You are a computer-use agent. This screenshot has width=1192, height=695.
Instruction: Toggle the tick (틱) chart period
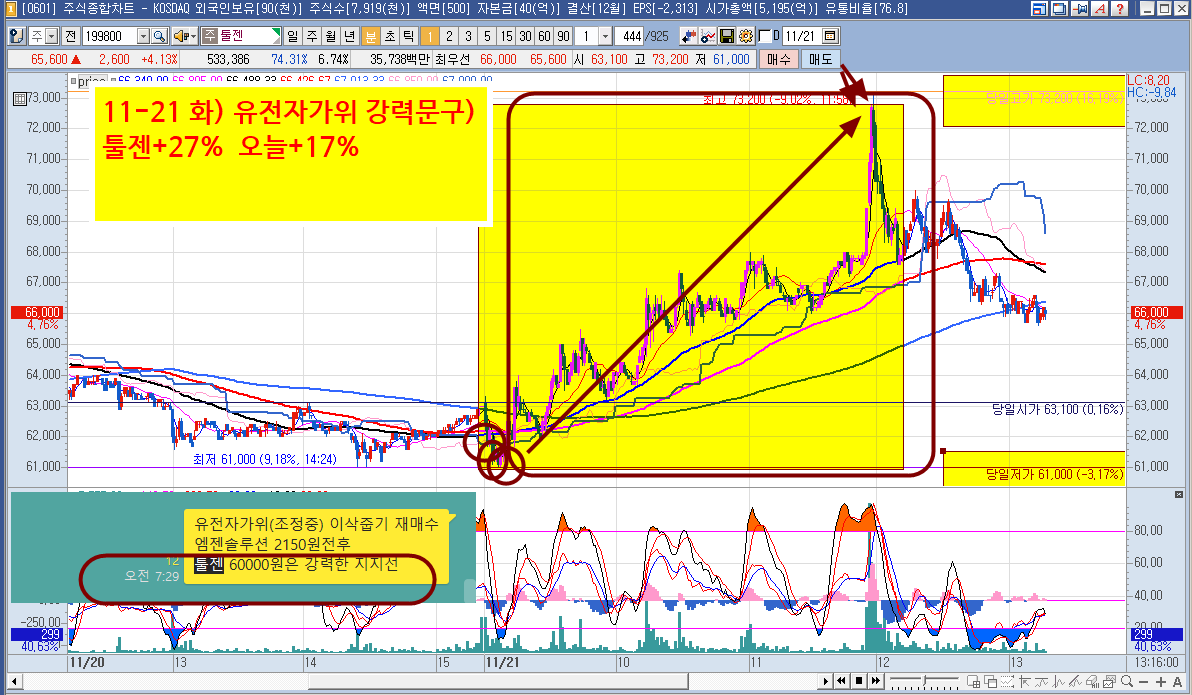(408, 36)
